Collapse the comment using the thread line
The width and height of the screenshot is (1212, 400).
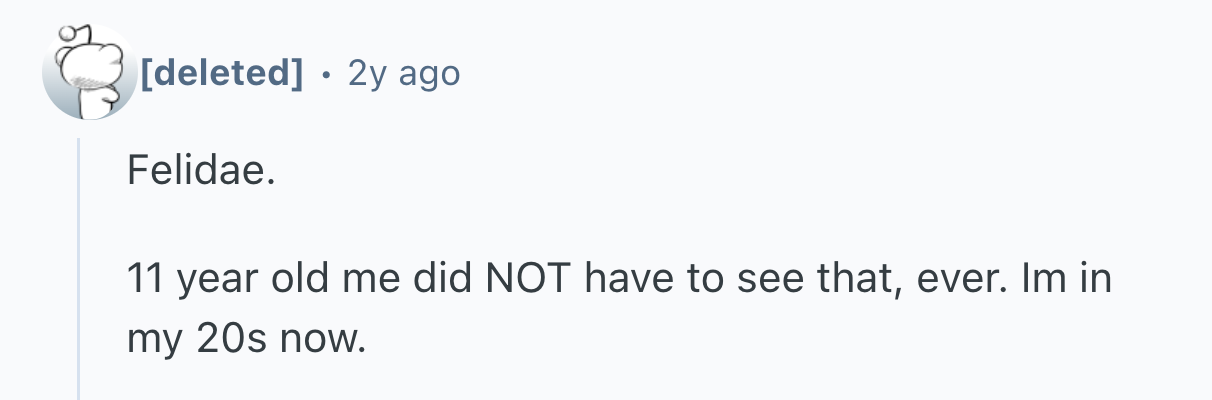click(x=79, y=270)
